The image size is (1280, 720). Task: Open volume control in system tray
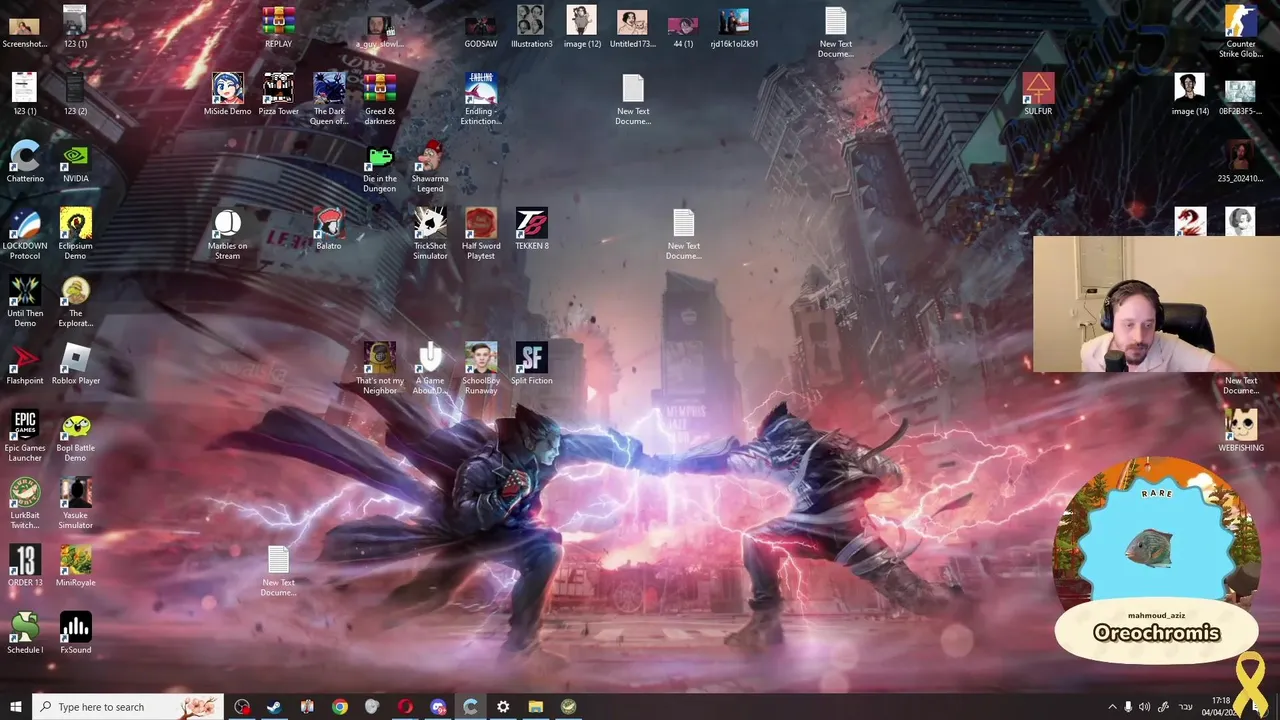click(1145, 707)
